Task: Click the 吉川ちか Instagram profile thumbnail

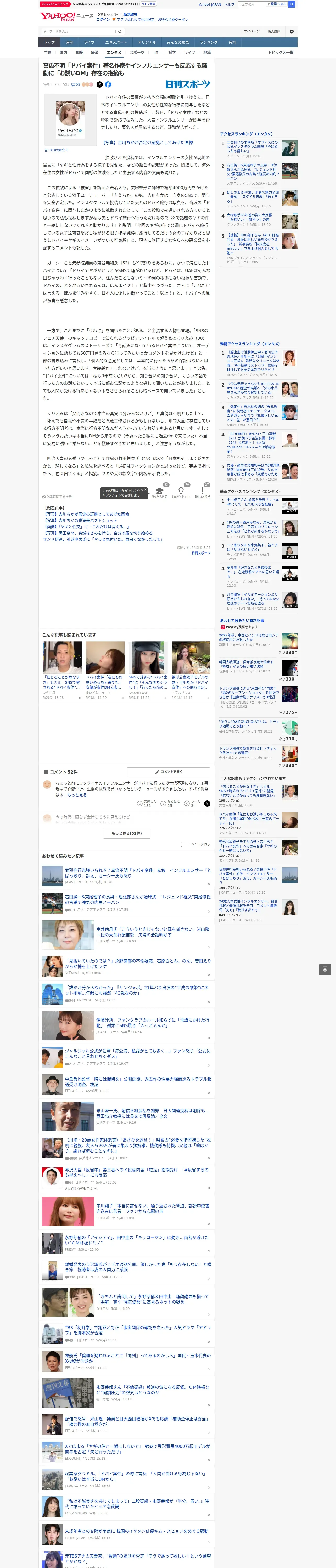Action: click(71, 119)
